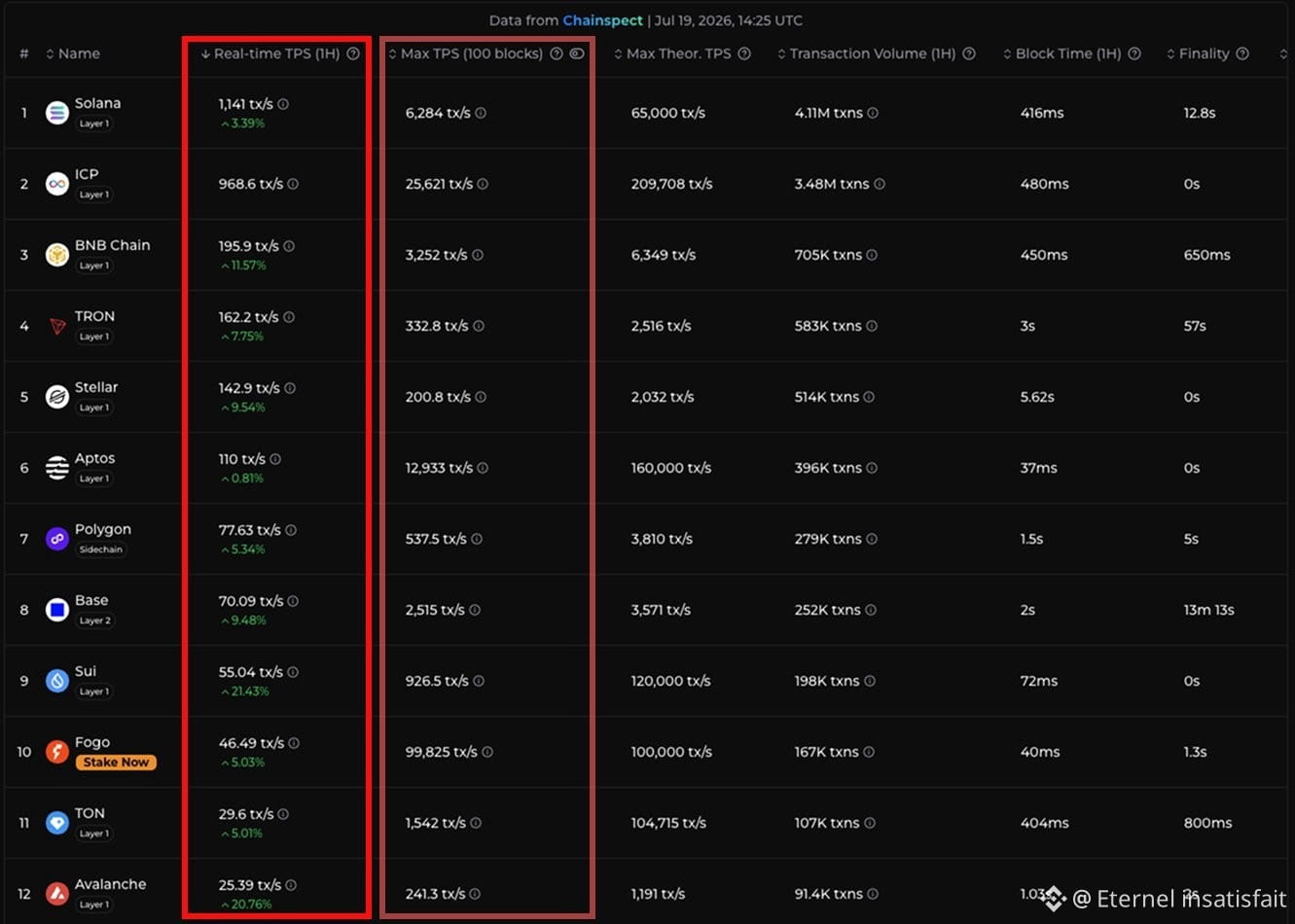Click info icon next to 4.11M txns

[873, 113]
